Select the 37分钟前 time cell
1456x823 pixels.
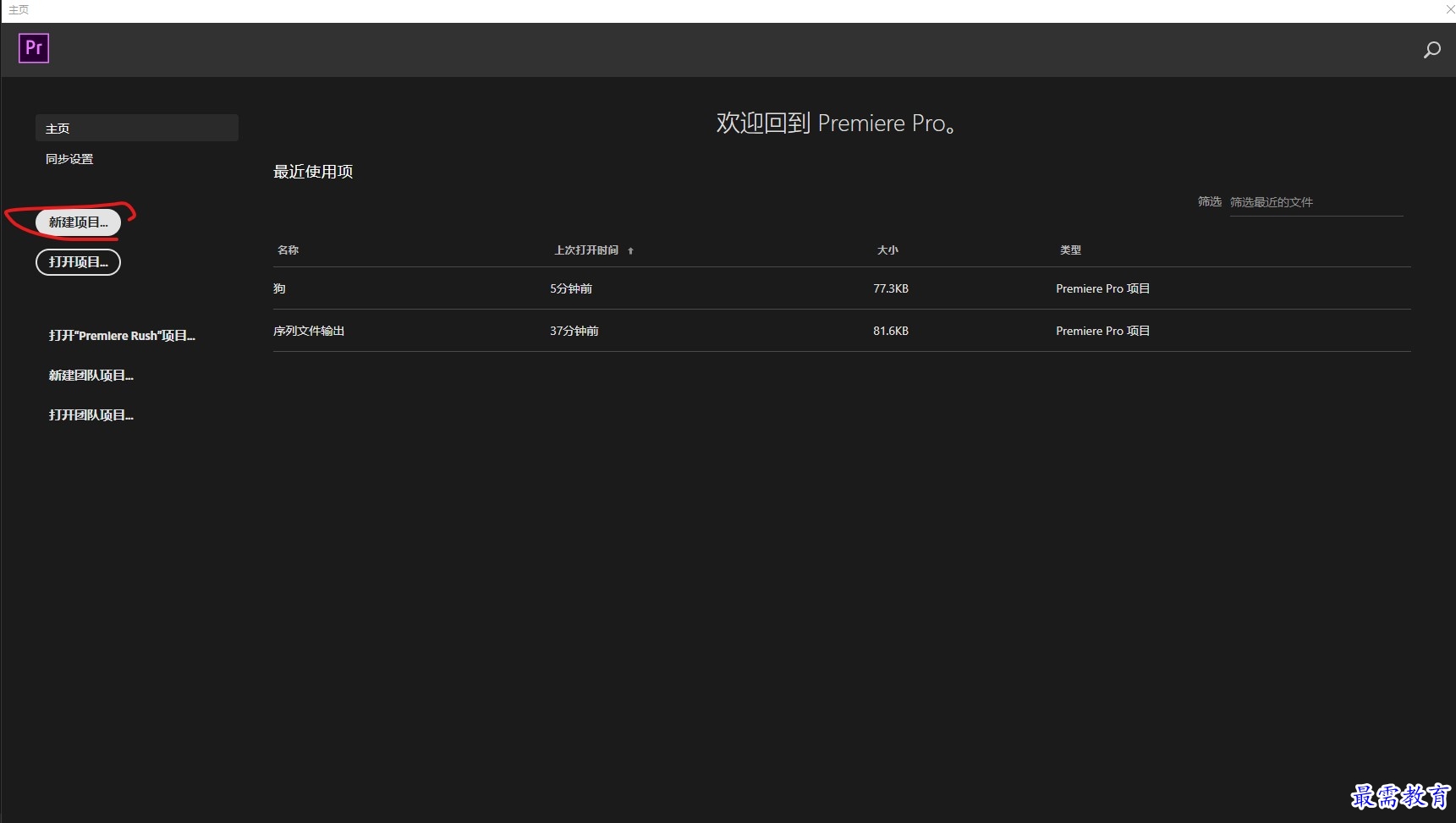(574, 331)
